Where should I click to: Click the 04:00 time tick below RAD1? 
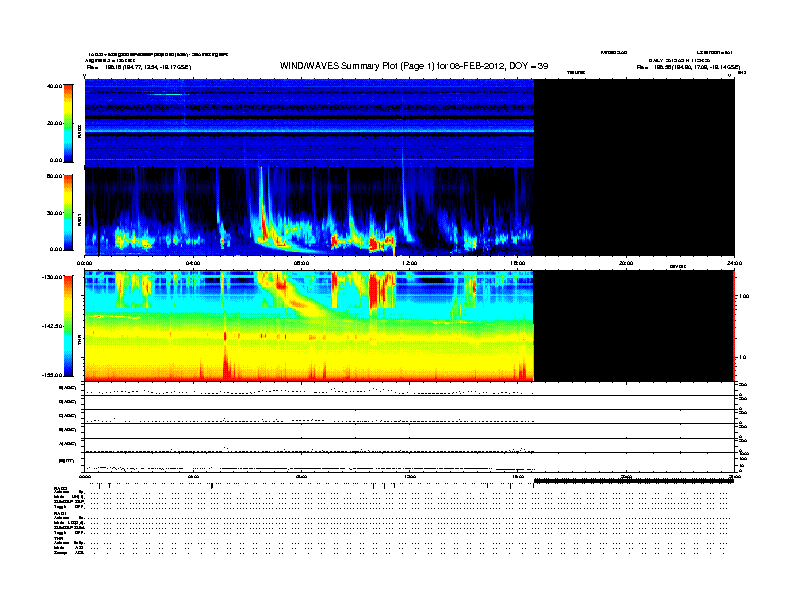point(193,263)
